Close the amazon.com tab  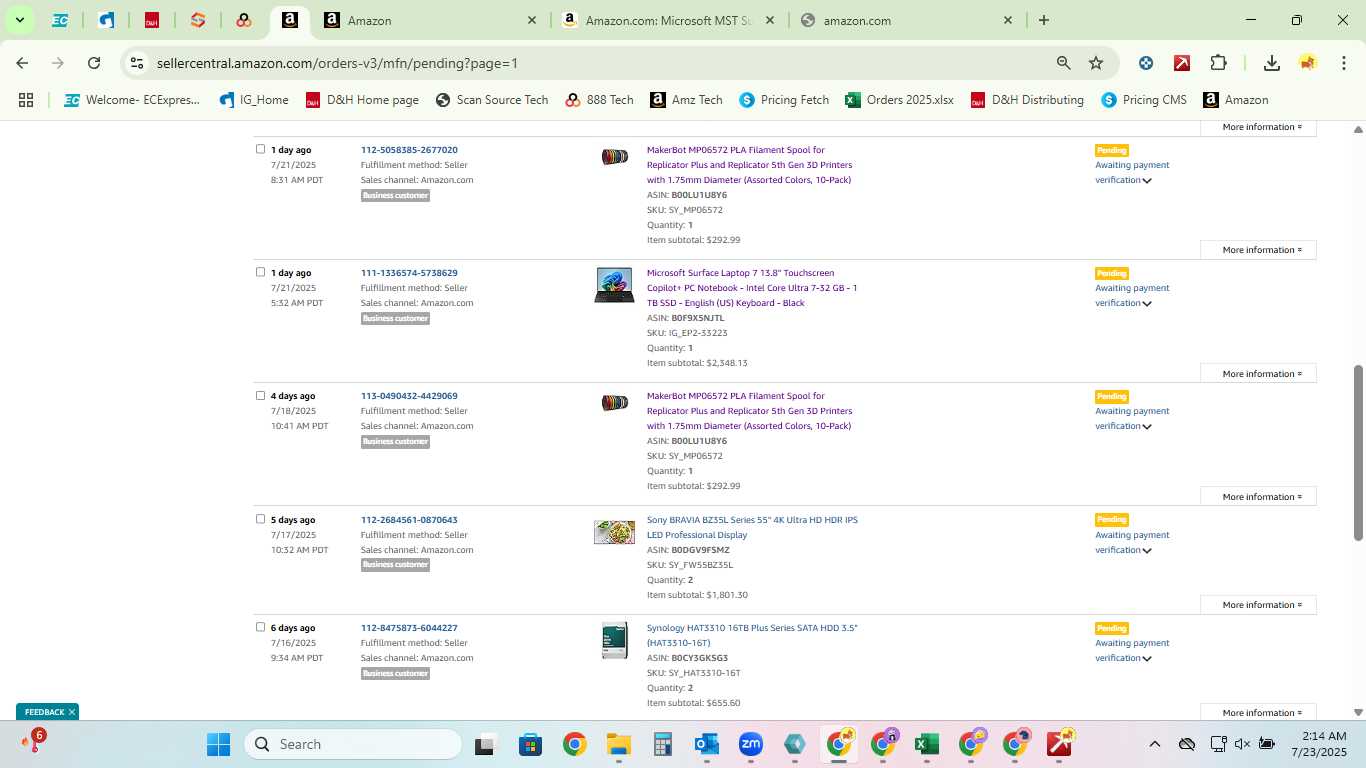click(x=1008, y=20)
